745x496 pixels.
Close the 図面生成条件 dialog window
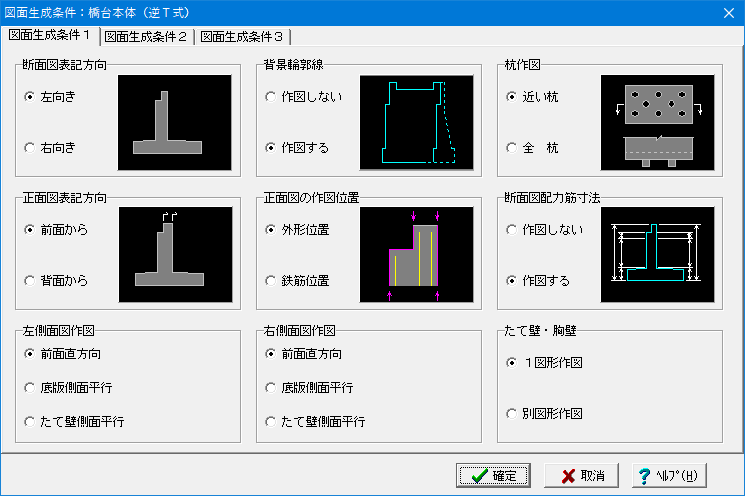tap(729, 13)
